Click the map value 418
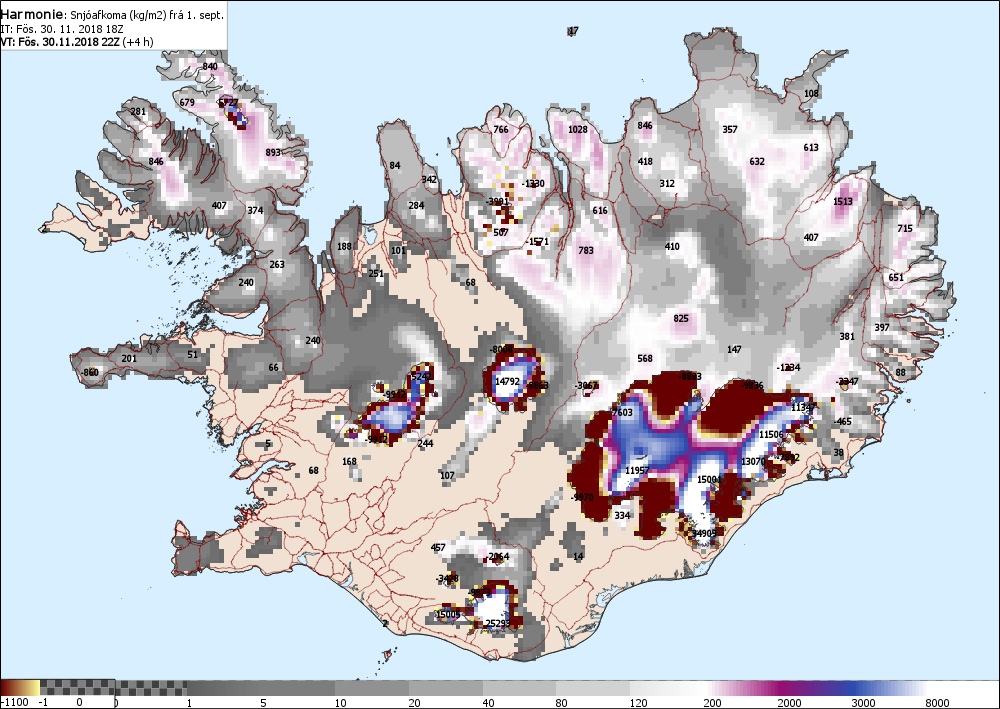 [645, 161]
